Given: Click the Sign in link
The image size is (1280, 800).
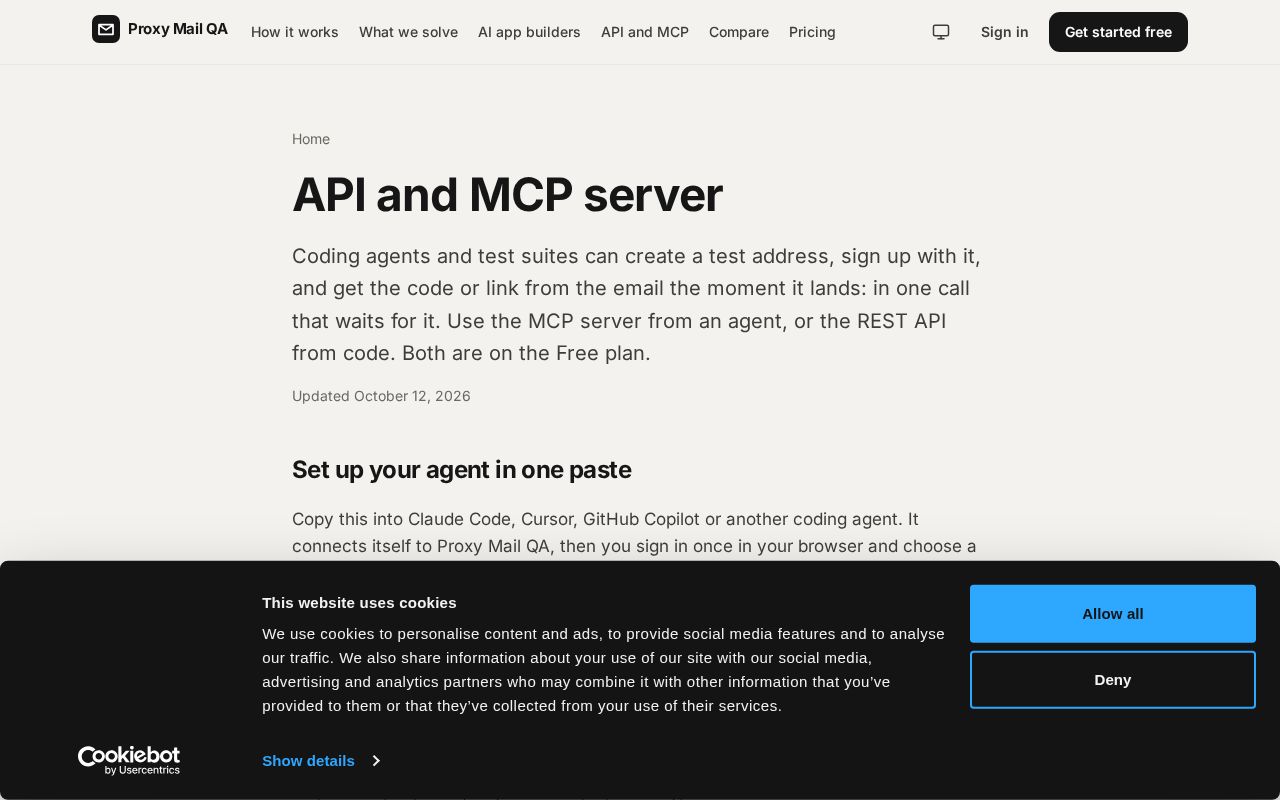Looking at the screenshot, I should pyautogui.click(x=1004, y=32).
